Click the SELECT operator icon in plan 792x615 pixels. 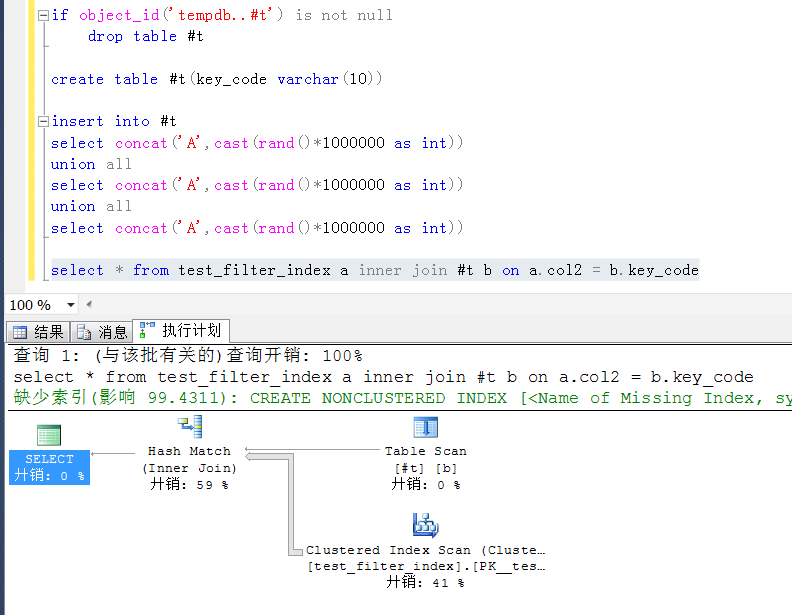point(49,436)
